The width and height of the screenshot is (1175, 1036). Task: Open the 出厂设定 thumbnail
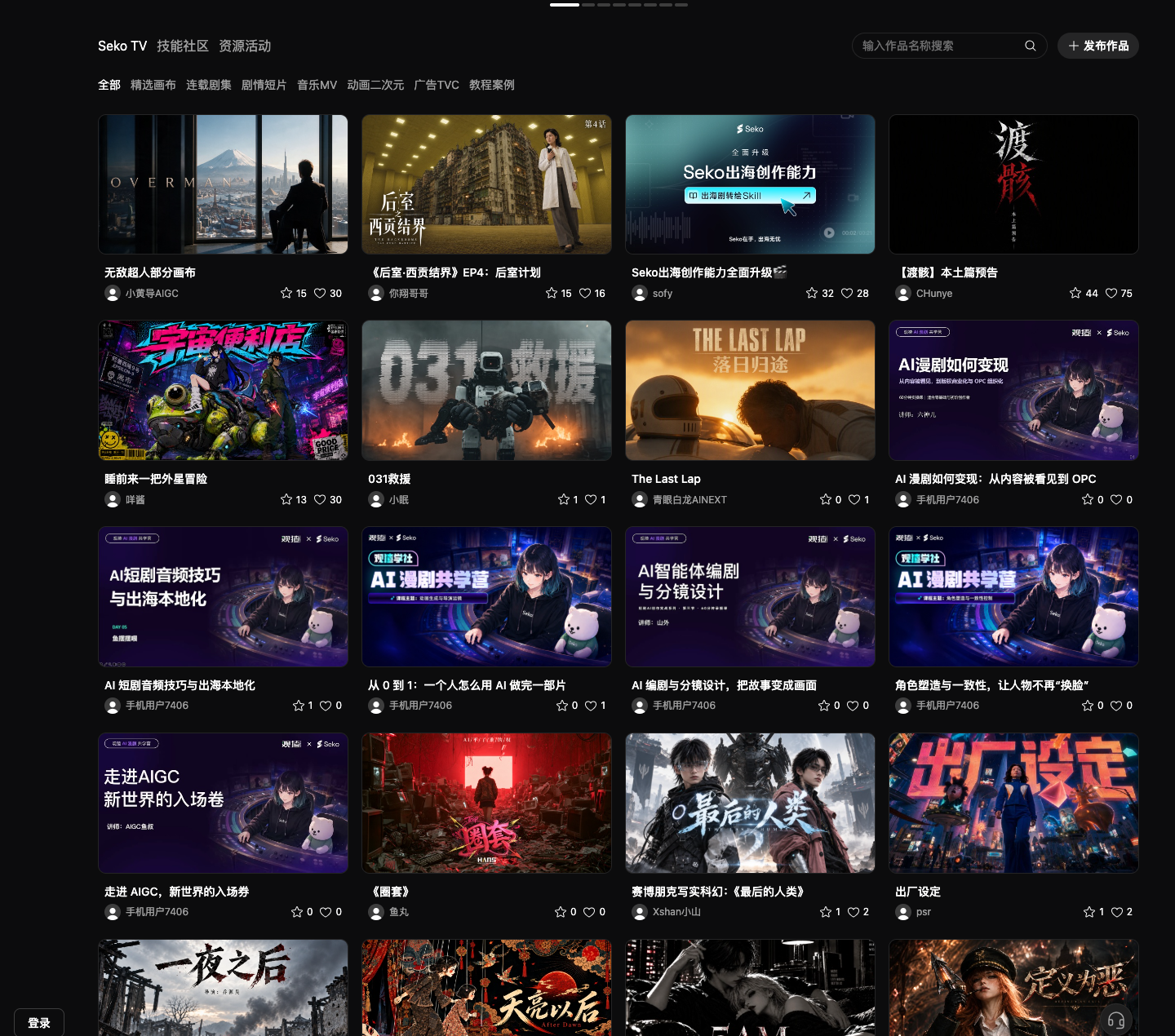pyautogui.click(x=1013, y=804)
